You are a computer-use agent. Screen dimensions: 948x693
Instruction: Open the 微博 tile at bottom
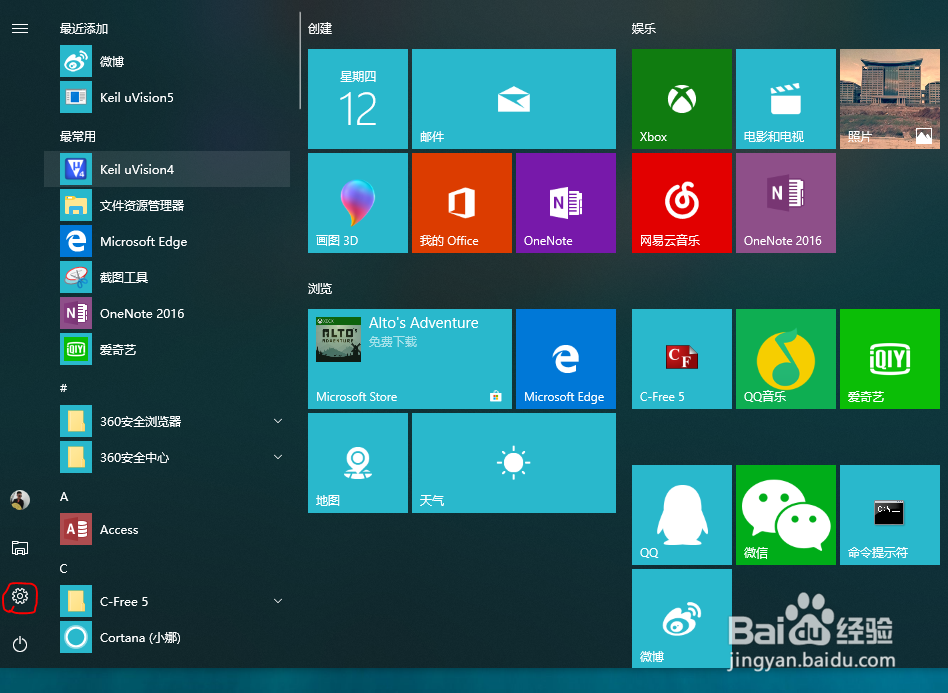point(682,619)
